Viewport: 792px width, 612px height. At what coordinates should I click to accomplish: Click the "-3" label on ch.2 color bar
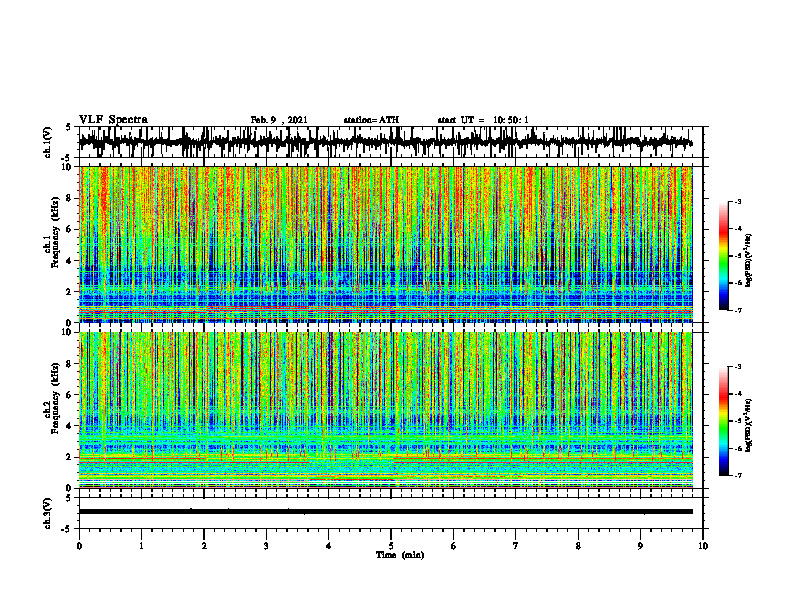[x=738, y=367]
